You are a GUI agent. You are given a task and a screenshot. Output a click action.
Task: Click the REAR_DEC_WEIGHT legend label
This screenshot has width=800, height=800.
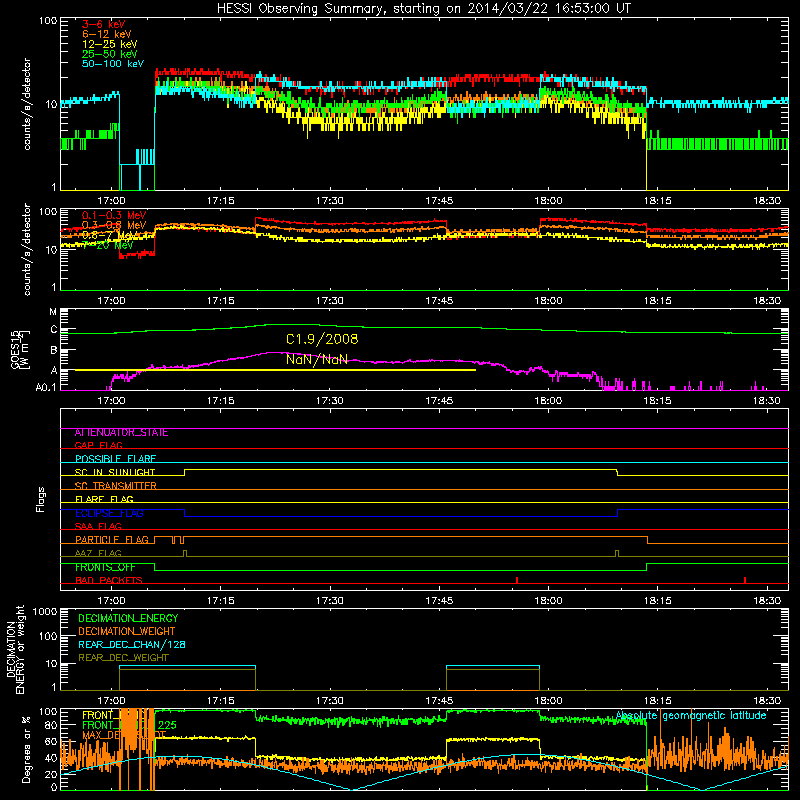point(123,658)
